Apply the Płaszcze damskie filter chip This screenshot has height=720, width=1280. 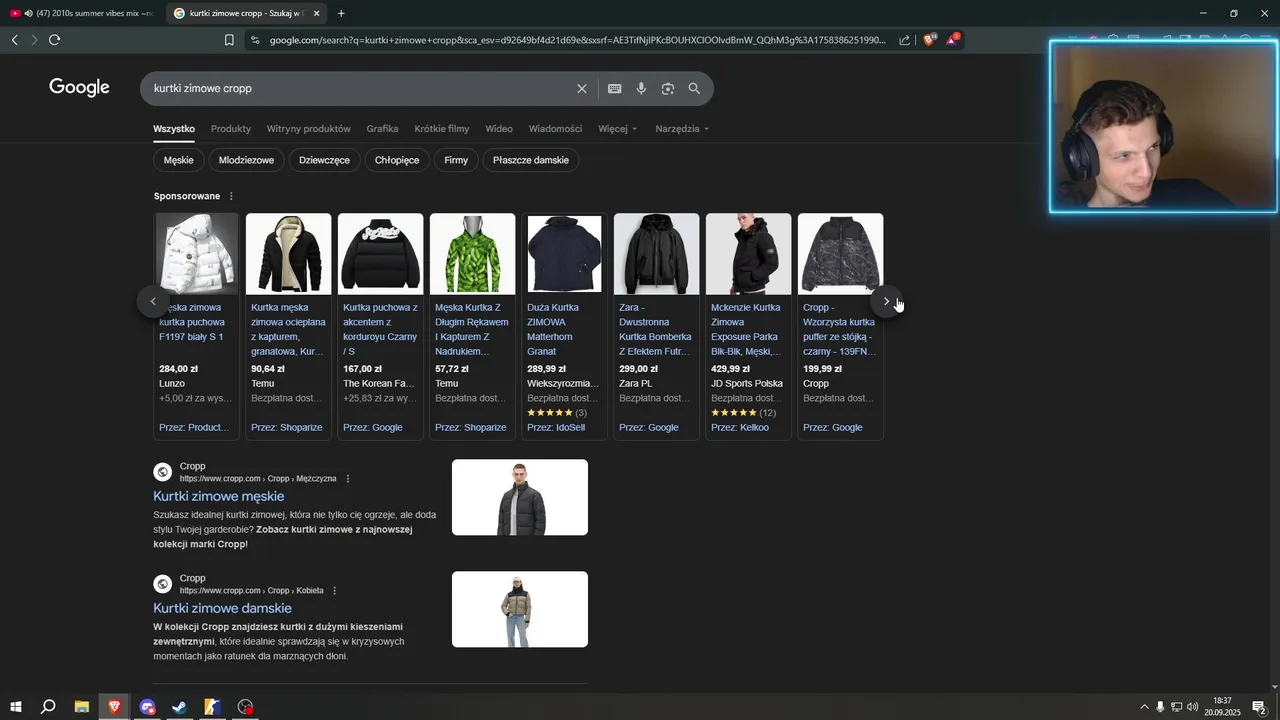pos(531,160)
